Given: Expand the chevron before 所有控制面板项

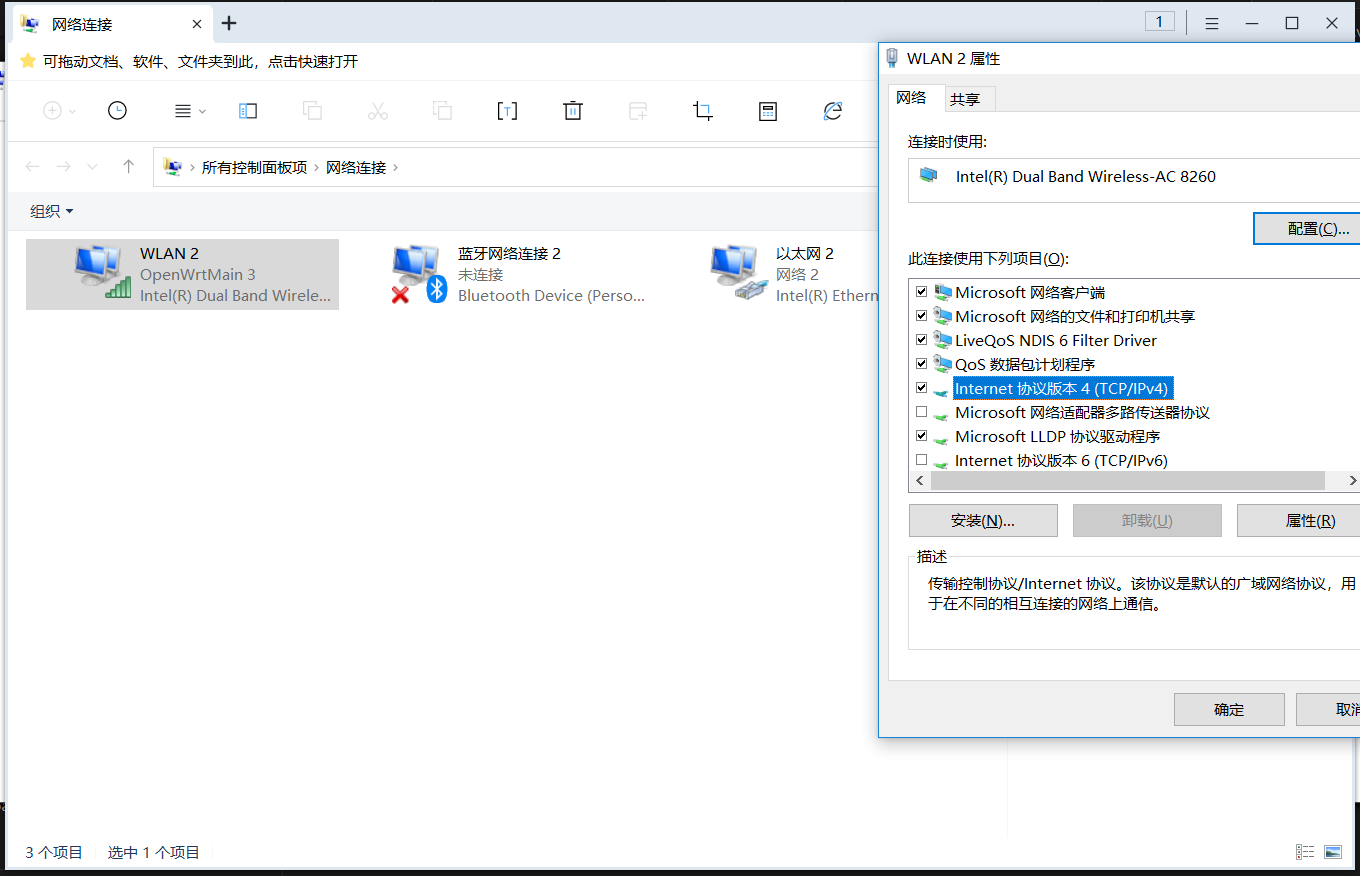Looking at the screenshot, I should (192, 167).
